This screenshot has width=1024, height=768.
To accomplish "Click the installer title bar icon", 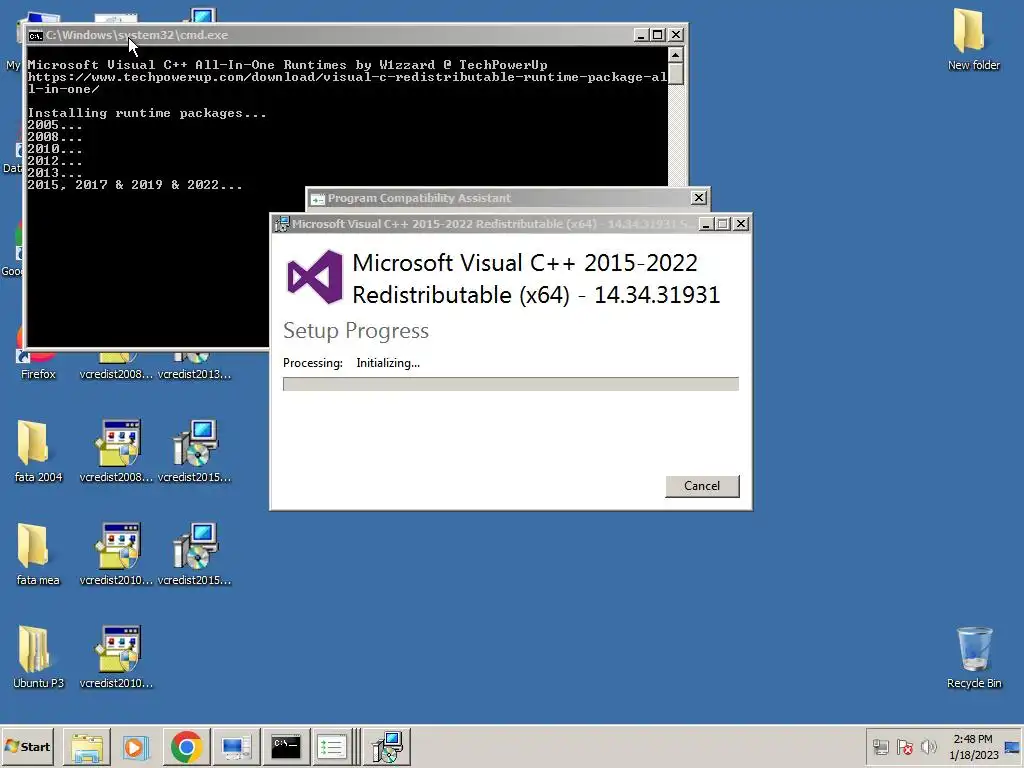I will pos(281,224).
